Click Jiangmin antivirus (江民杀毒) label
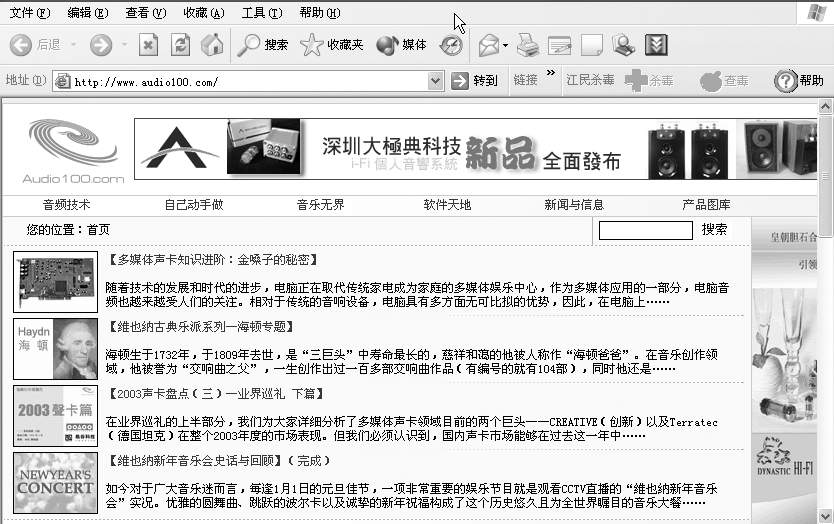 click(x=590, y=80)
